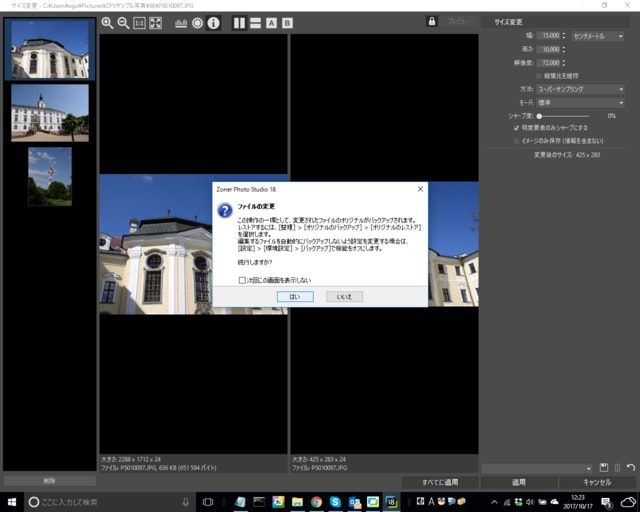Click いいえ button in the dialog
The width and height of the screenshot is (640, 512).
coord(344,297)
